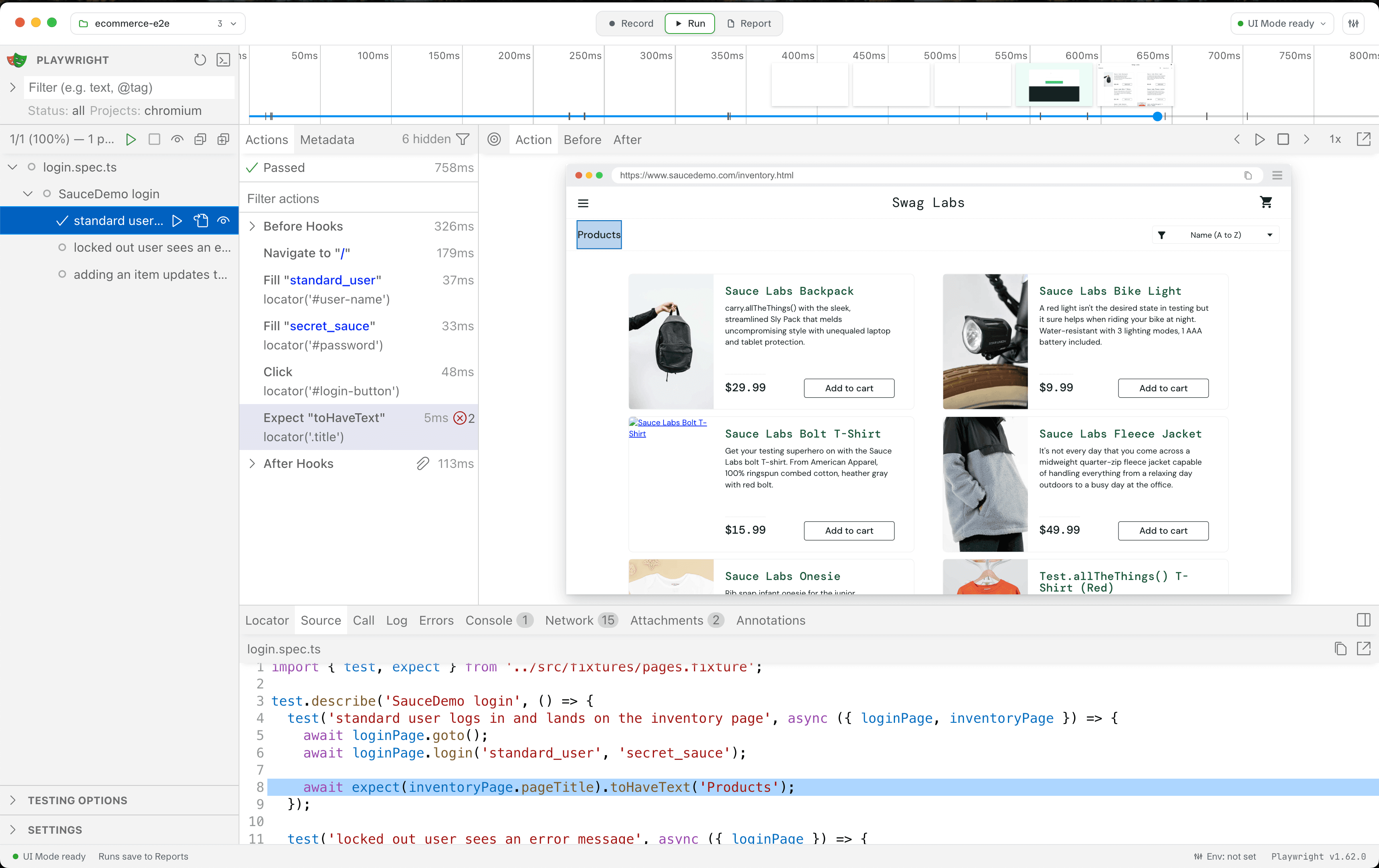Click the Run button in toolbar
Screen dimensions: 1379x868
690,24
